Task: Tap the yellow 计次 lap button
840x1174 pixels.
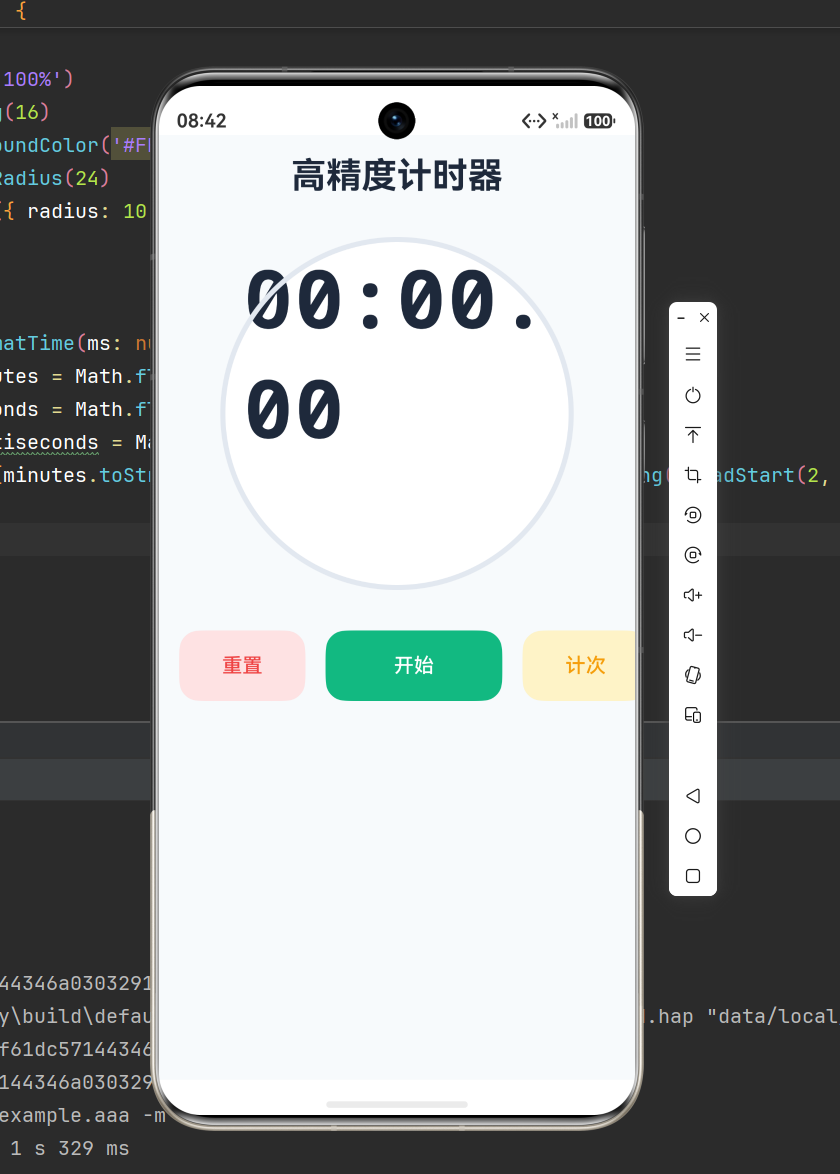Action: coord(579,666)
